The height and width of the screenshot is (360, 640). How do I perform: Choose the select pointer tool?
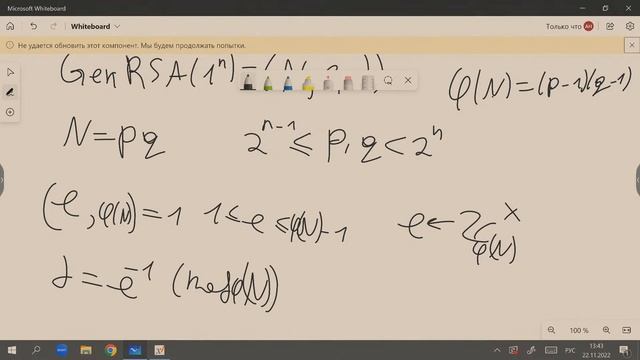click(10, 73)
